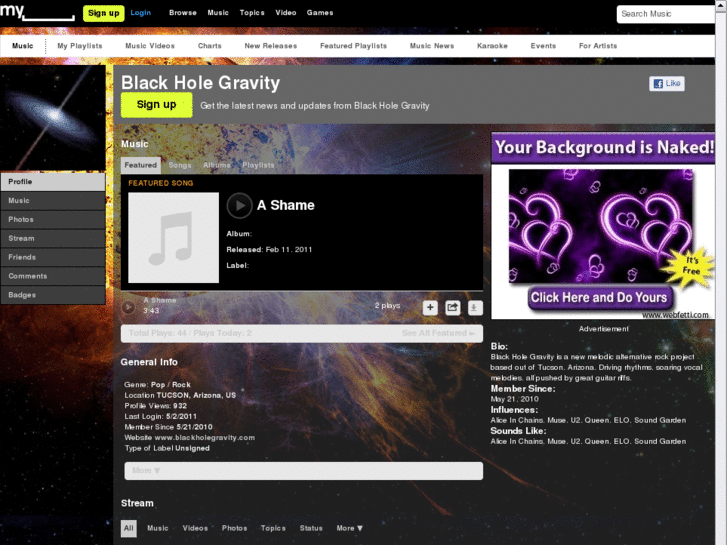The height and width of the screenshot is (545, 727).
Task: Select Badges in the sidebar
Action: pos(53,295)
